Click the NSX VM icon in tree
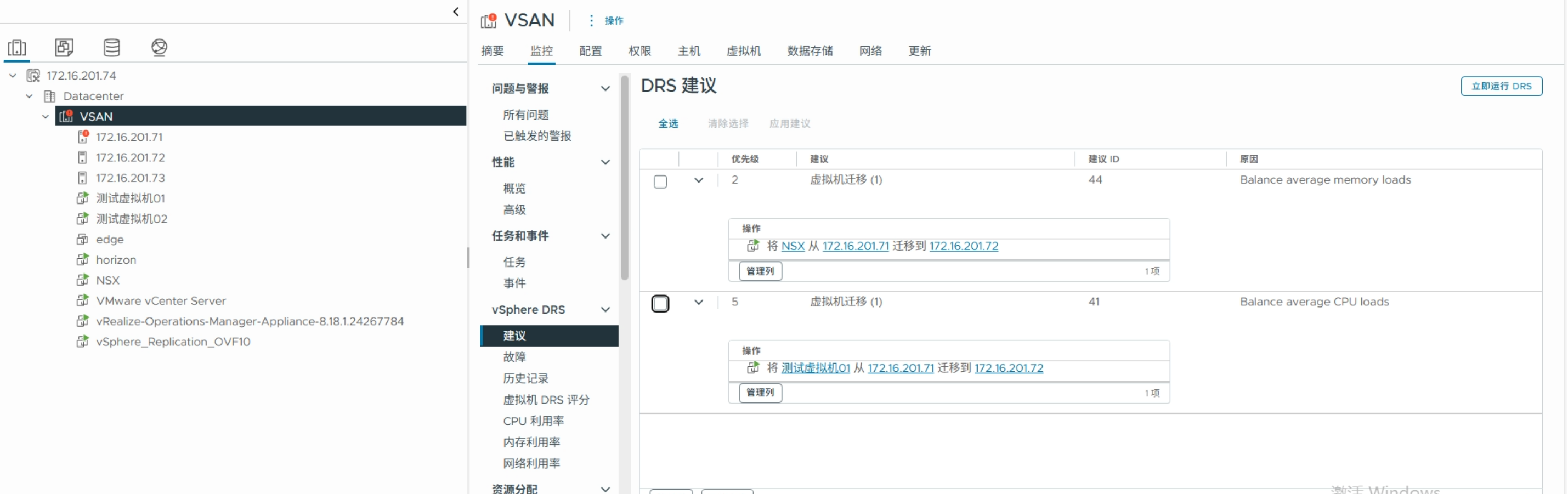The image size is (1568, 494). (83, 281)
